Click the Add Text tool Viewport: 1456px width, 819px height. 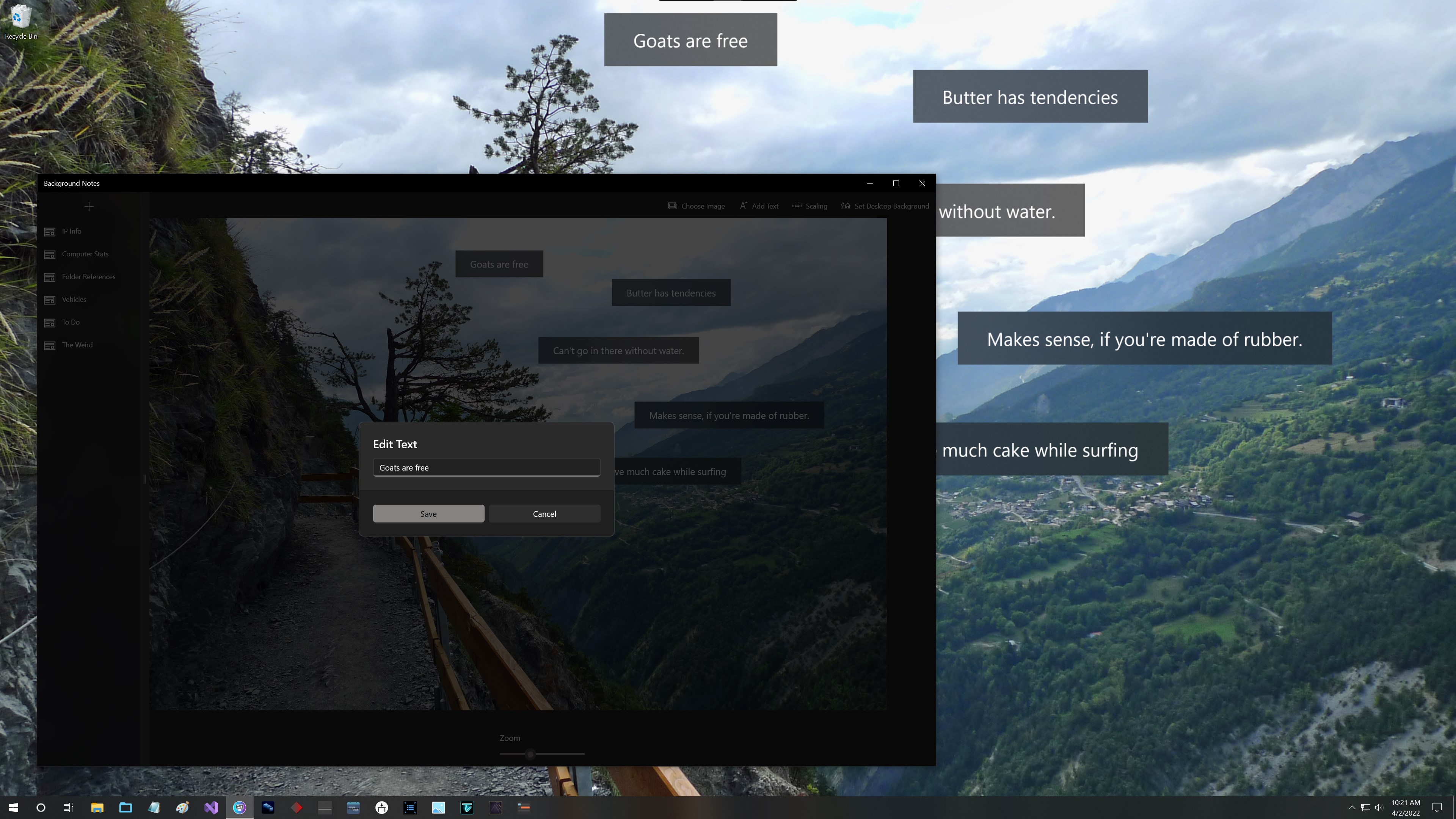click(x=758, y=206)
